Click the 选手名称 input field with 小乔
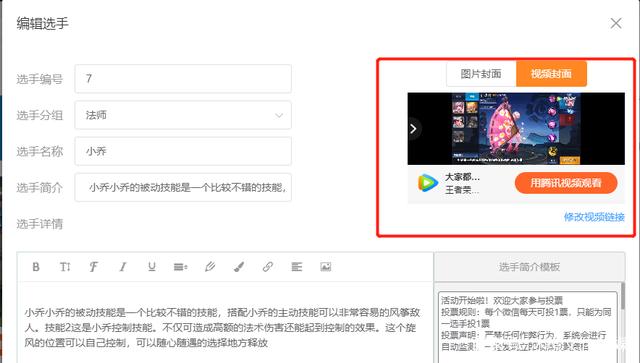The image size is (640, 363). [x=183, y=151]
